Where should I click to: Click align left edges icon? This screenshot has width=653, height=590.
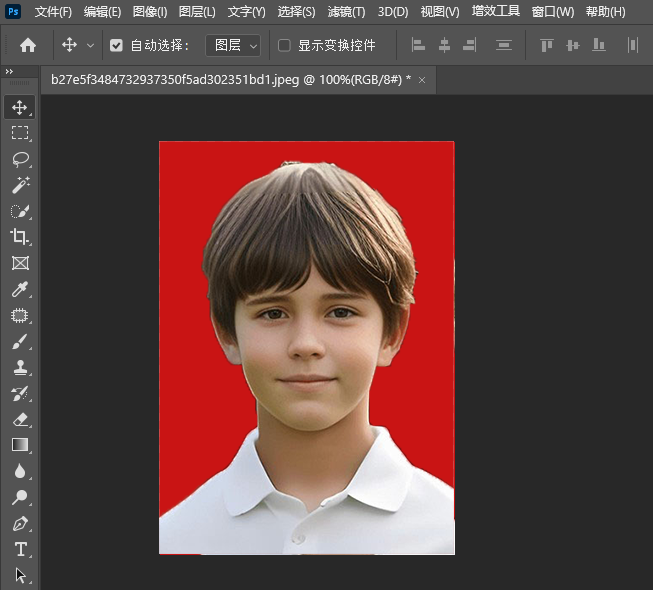418,45
